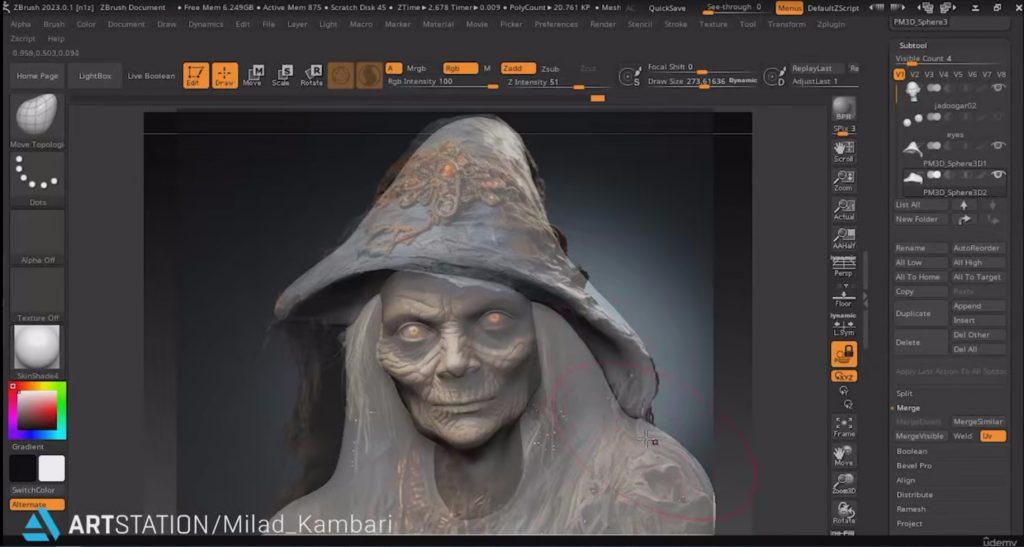
Task: Toggle eye visibility of PM3D_Sphere3D2 subtool
Action: click(998, 175)
